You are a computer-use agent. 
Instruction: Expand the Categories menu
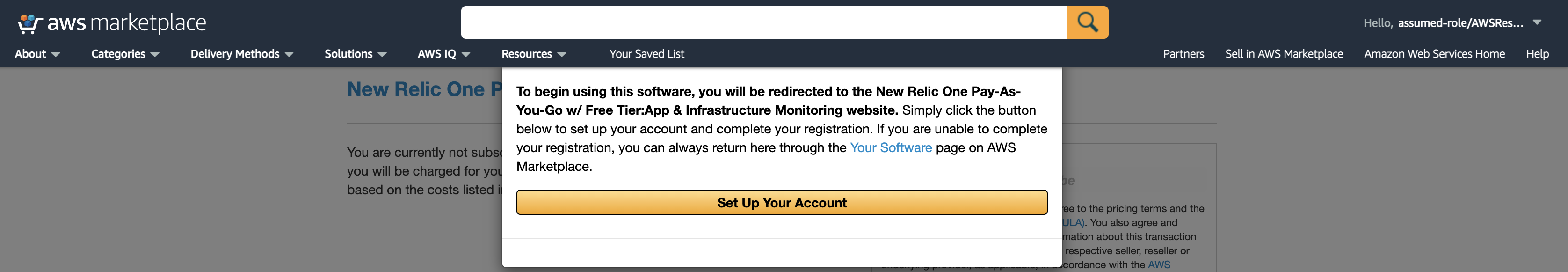125,54
